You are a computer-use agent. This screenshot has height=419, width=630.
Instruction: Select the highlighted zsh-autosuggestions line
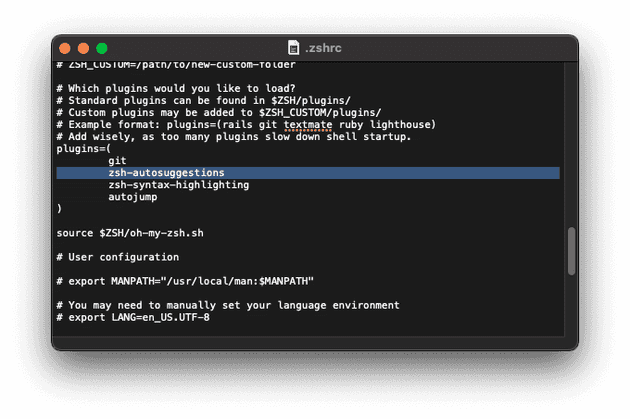(308, 173)
